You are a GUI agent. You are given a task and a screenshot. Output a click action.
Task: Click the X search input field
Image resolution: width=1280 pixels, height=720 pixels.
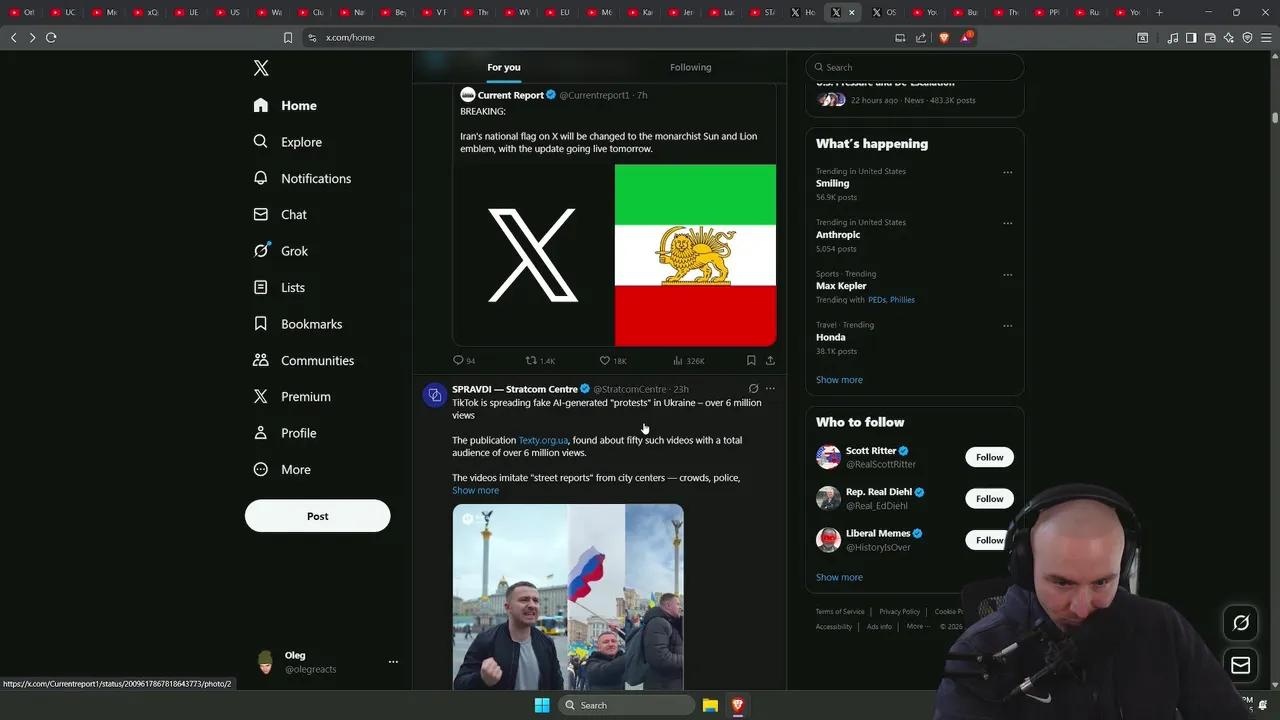[915, 67]
